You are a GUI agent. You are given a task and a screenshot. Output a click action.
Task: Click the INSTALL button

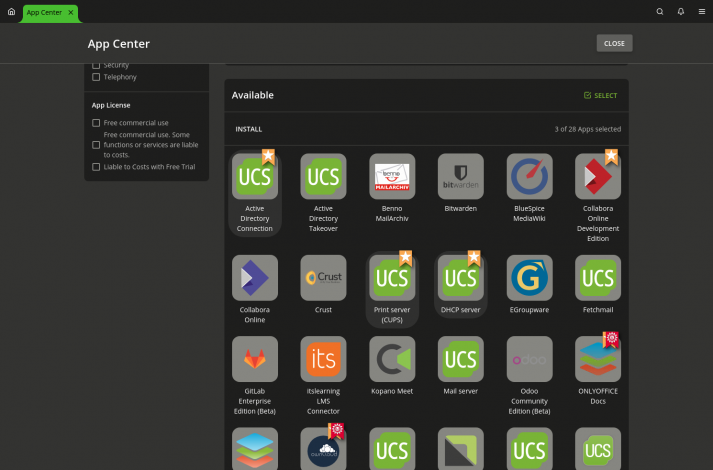(x=249, y=129)
